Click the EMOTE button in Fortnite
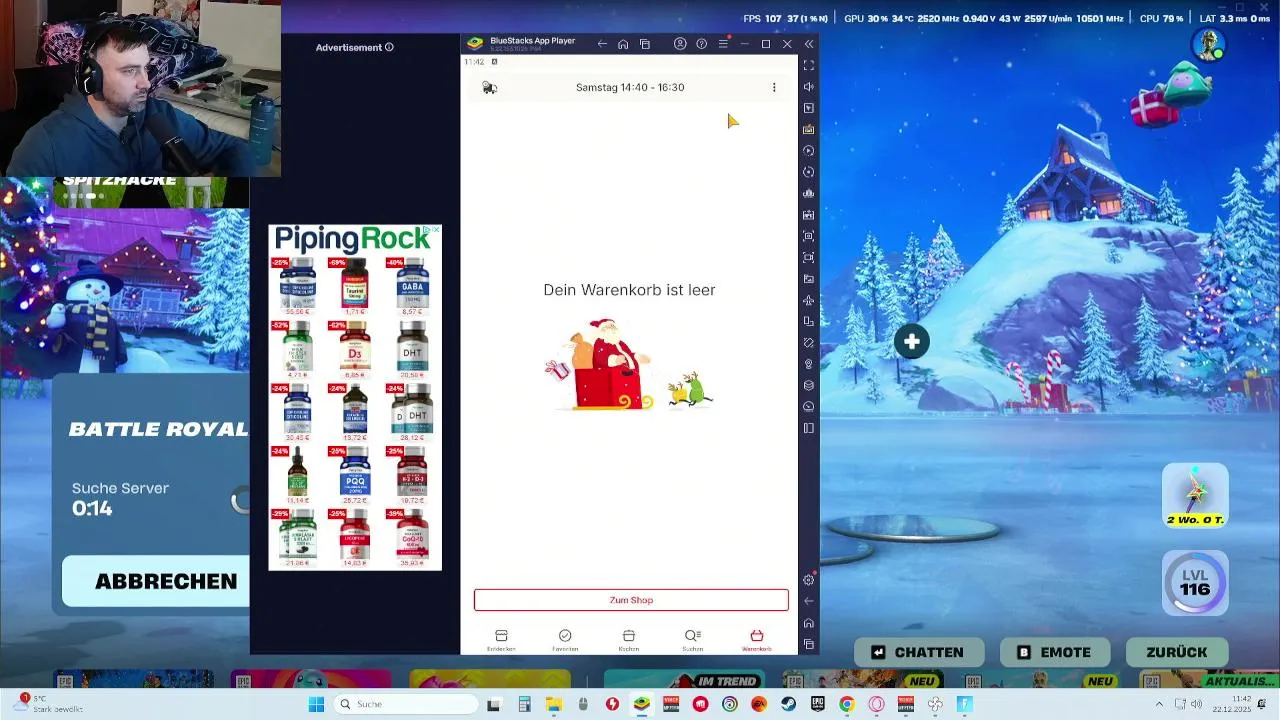The width and height of the screenshot is (1280, 720). (x=1054, y=652)
